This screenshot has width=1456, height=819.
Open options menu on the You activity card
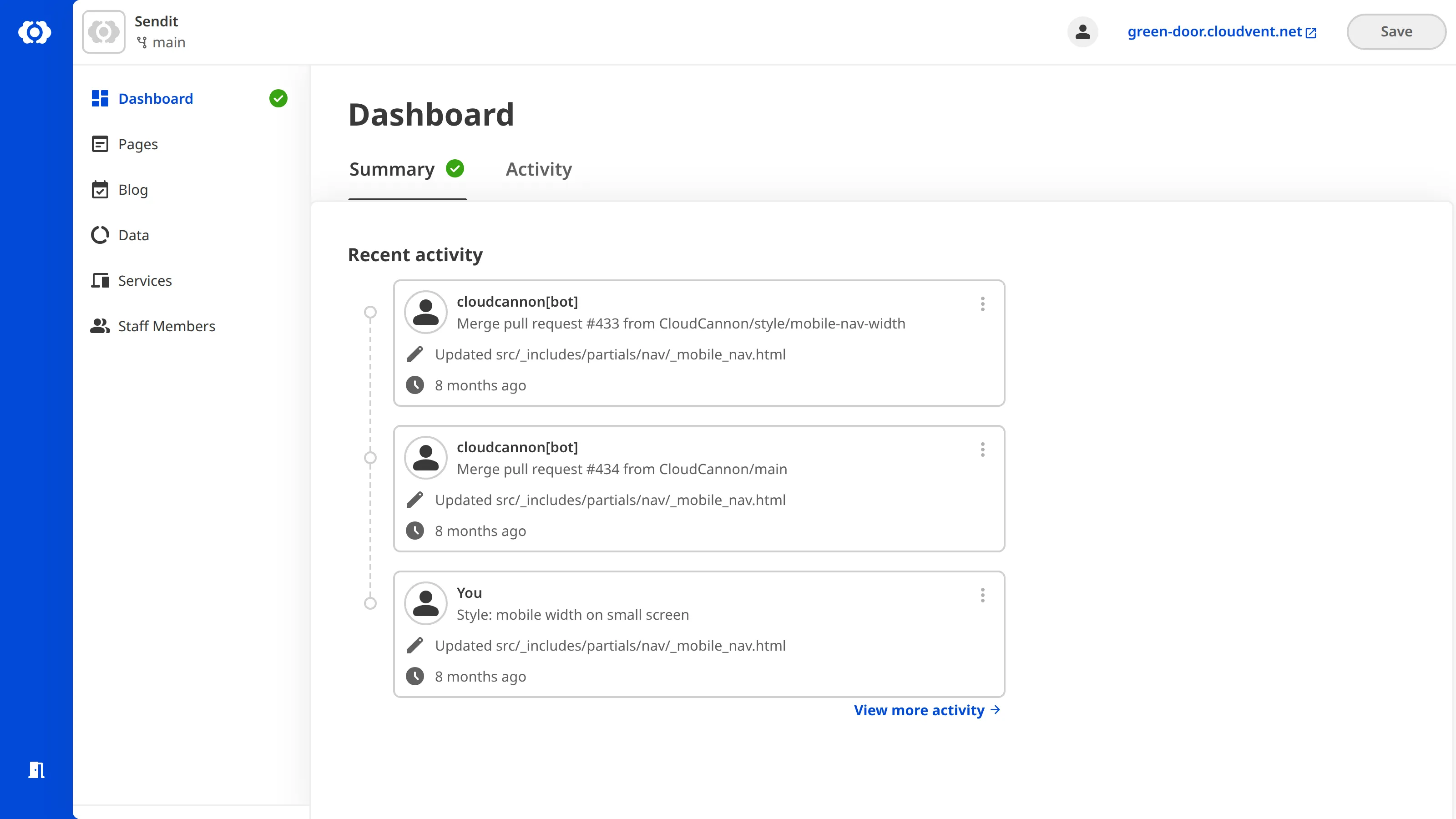pos(982,595)
